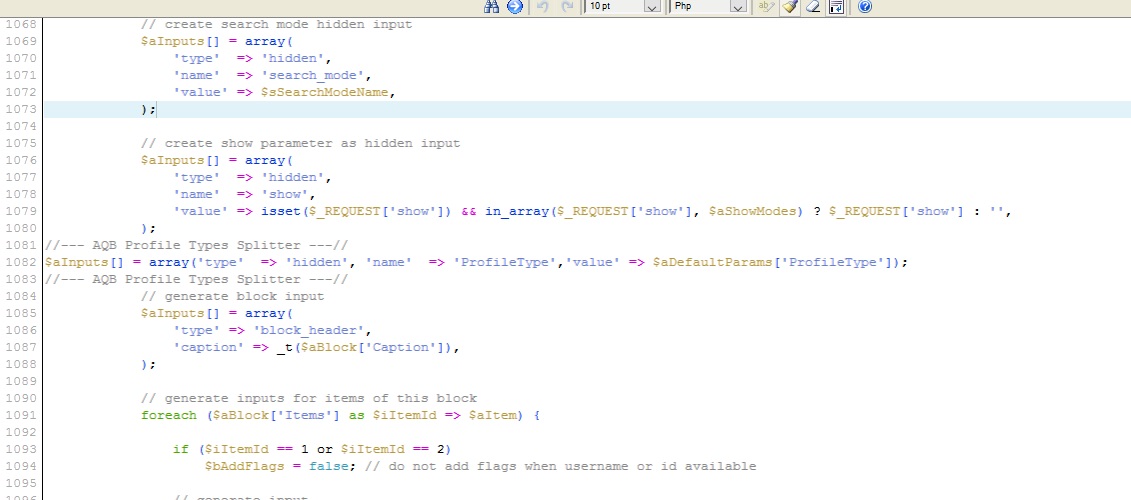Click the blue arrow Find Next icon
This screenshot has height=500, width=1131.
coord(515,7)
